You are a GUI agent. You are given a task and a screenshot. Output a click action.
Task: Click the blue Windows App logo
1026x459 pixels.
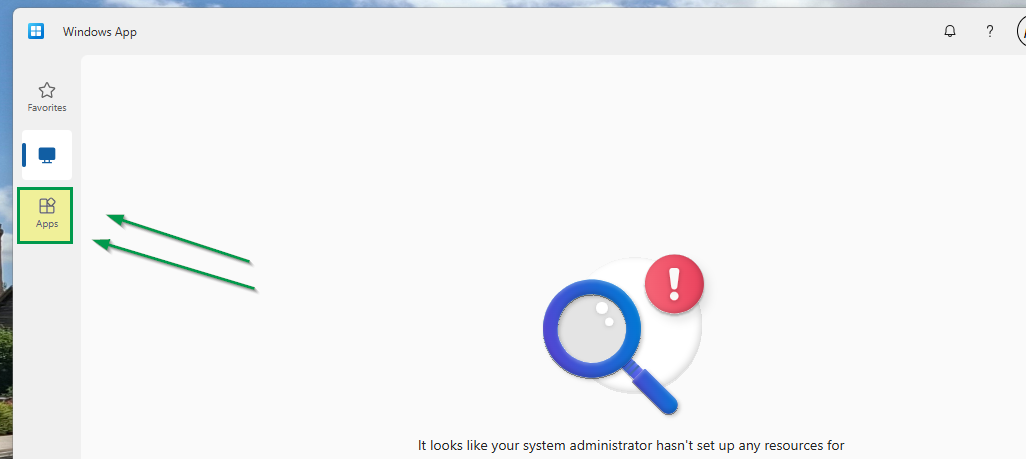point(36,31)
